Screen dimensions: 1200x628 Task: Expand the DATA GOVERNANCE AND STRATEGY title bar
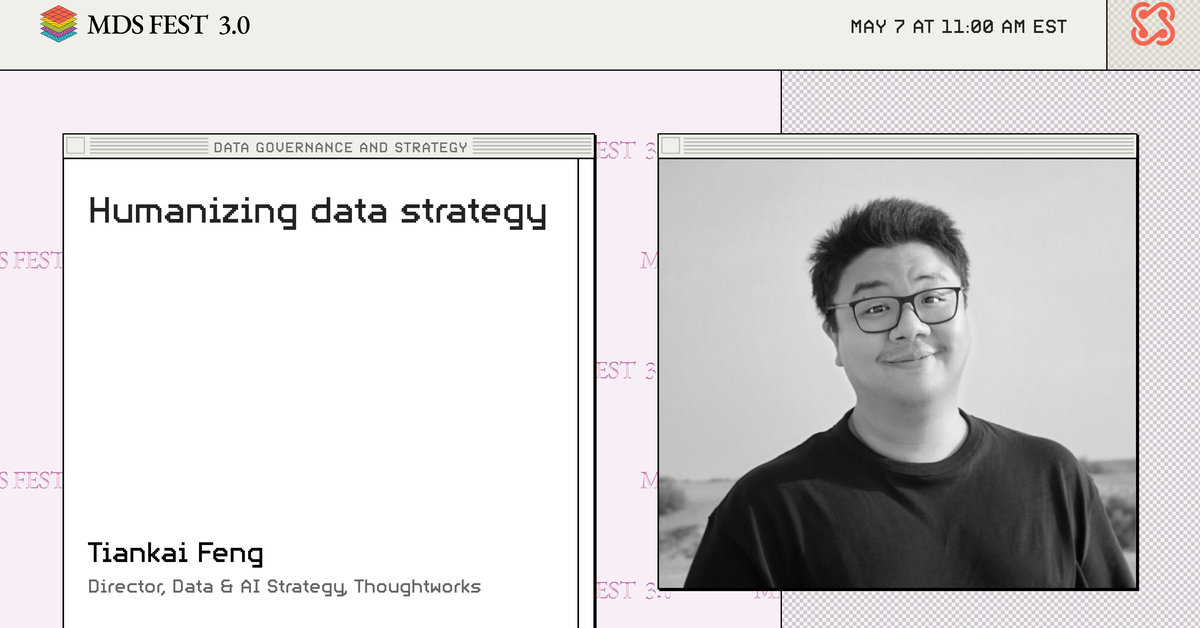click(x=340, y=146)
